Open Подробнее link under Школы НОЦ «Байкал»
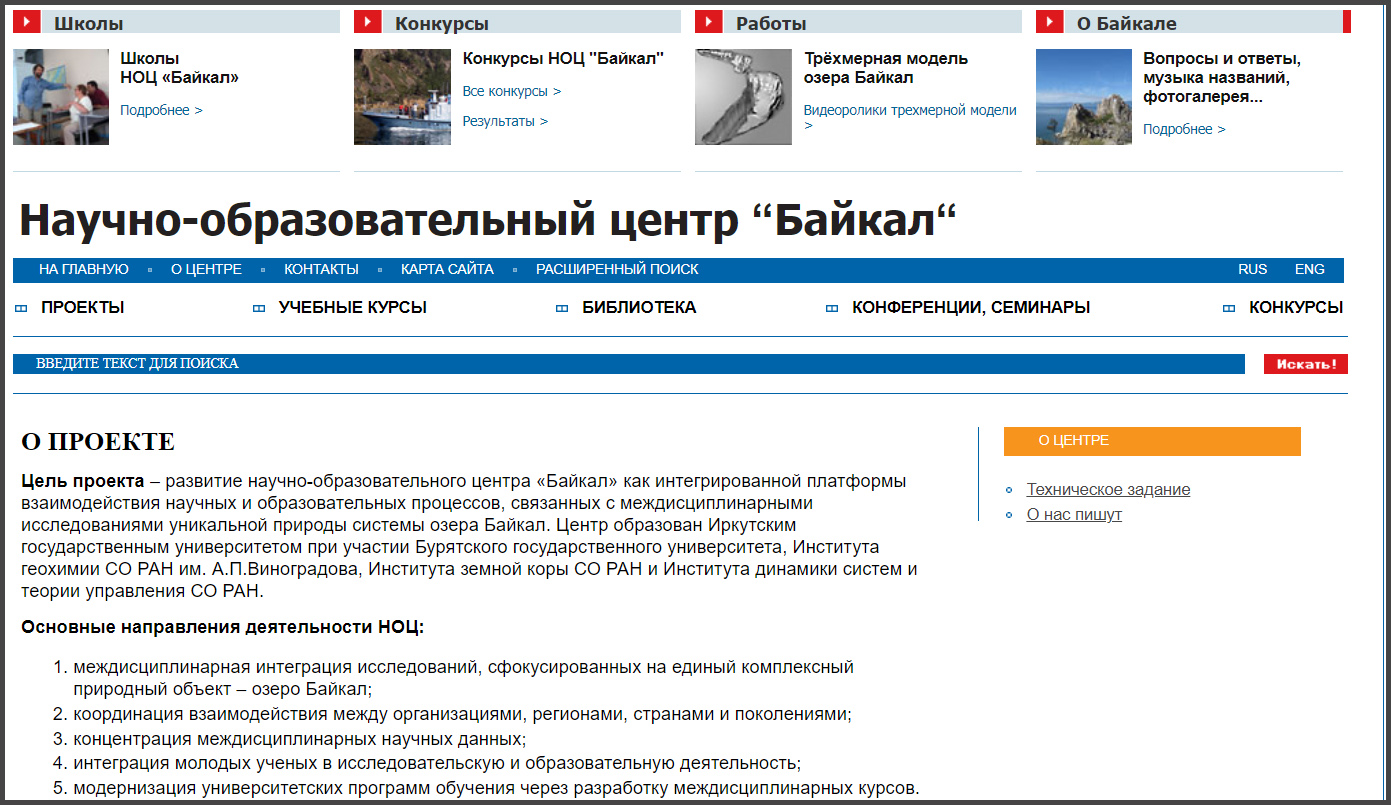The image size is (1391, 805). (161, 110)
